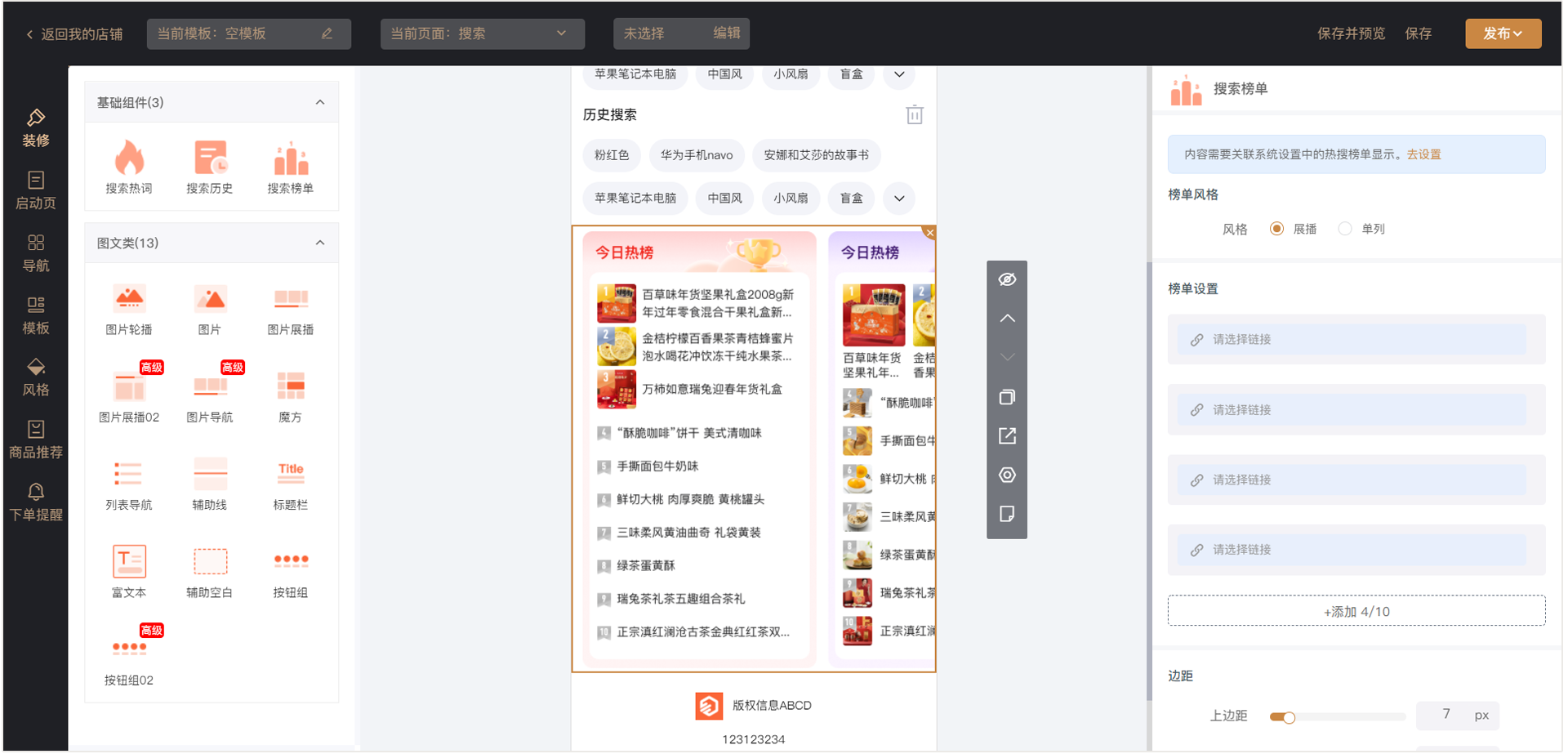Add the 搜索热词 flame component
Image resolution: width=1568 pixels, height=754 pixels.
click(x=128, y=158)
